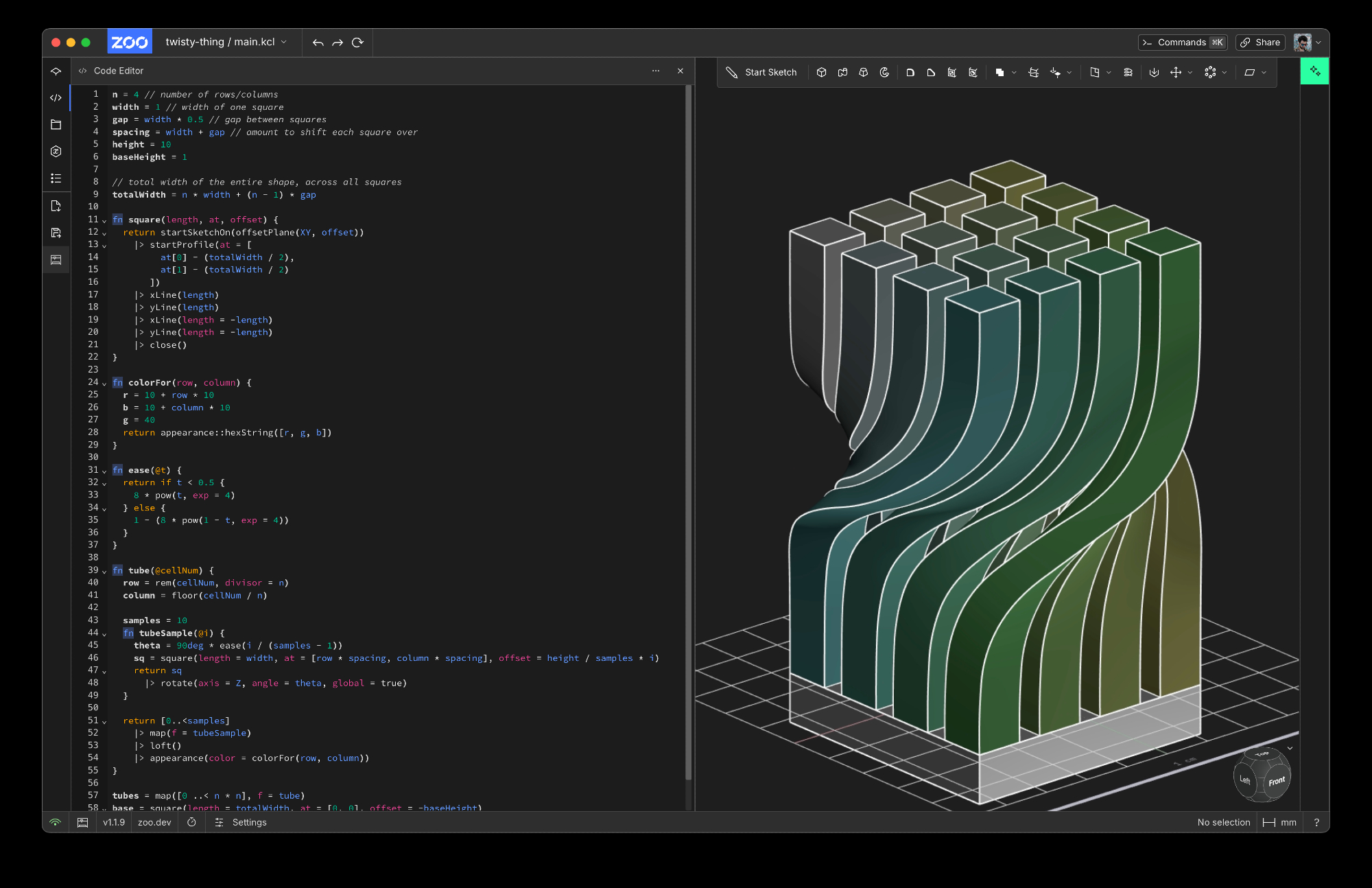Click the Extrude cube tool icon

click(821, 72)
